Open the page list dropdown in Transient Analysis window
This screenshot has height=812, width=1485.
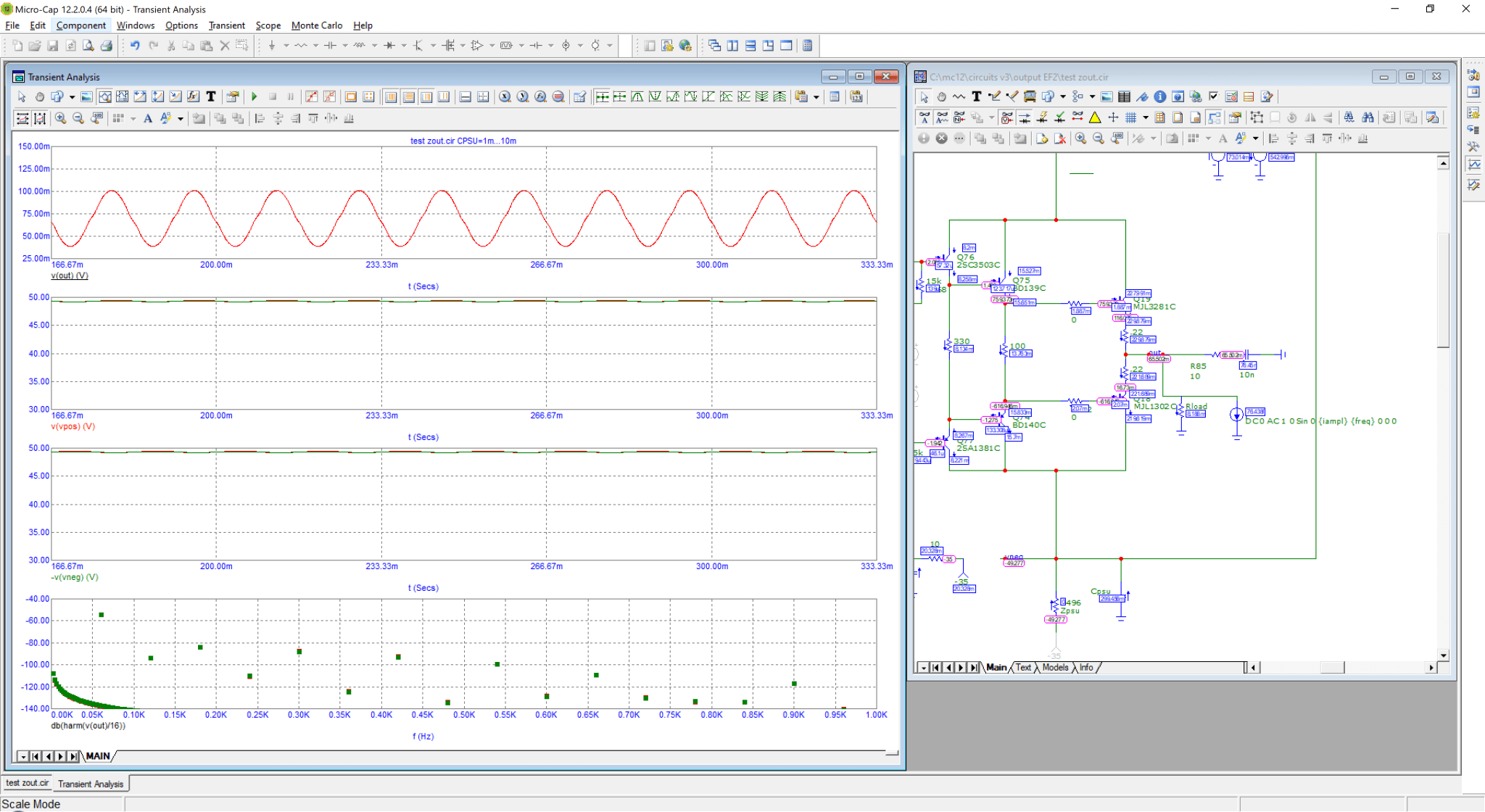pos(22,757)
